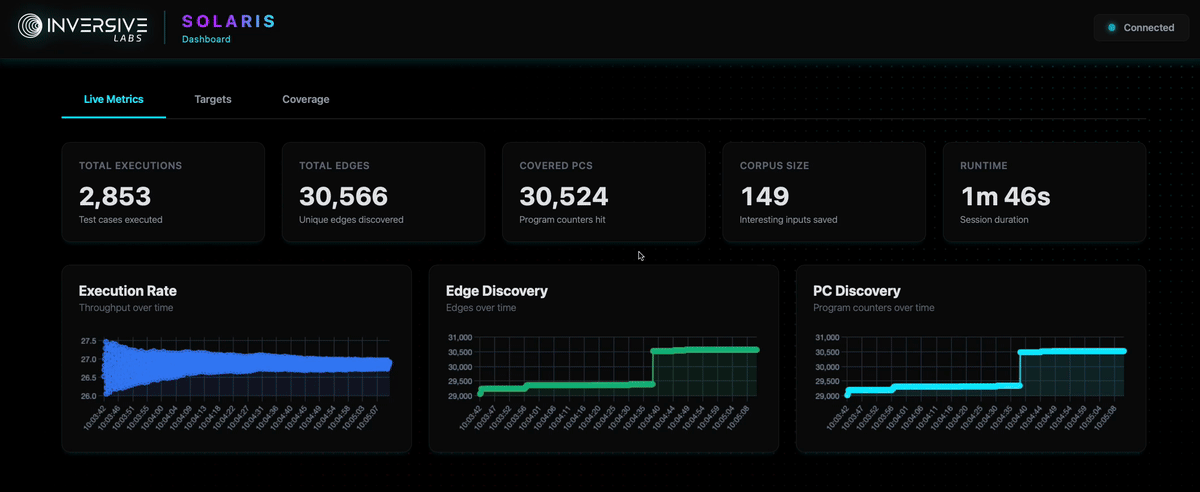
Task: Click the 30,566 total edges value
Action: point(343,196)
